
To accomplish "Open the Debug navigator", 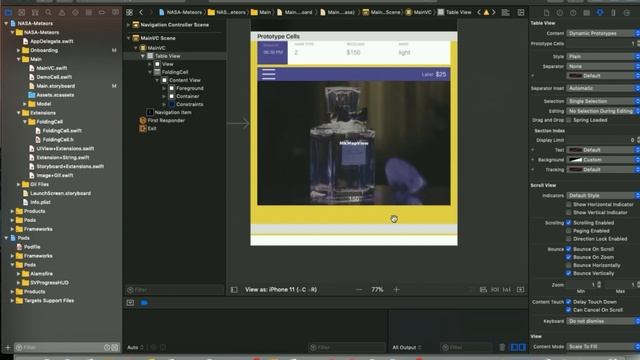I will 89,13.
